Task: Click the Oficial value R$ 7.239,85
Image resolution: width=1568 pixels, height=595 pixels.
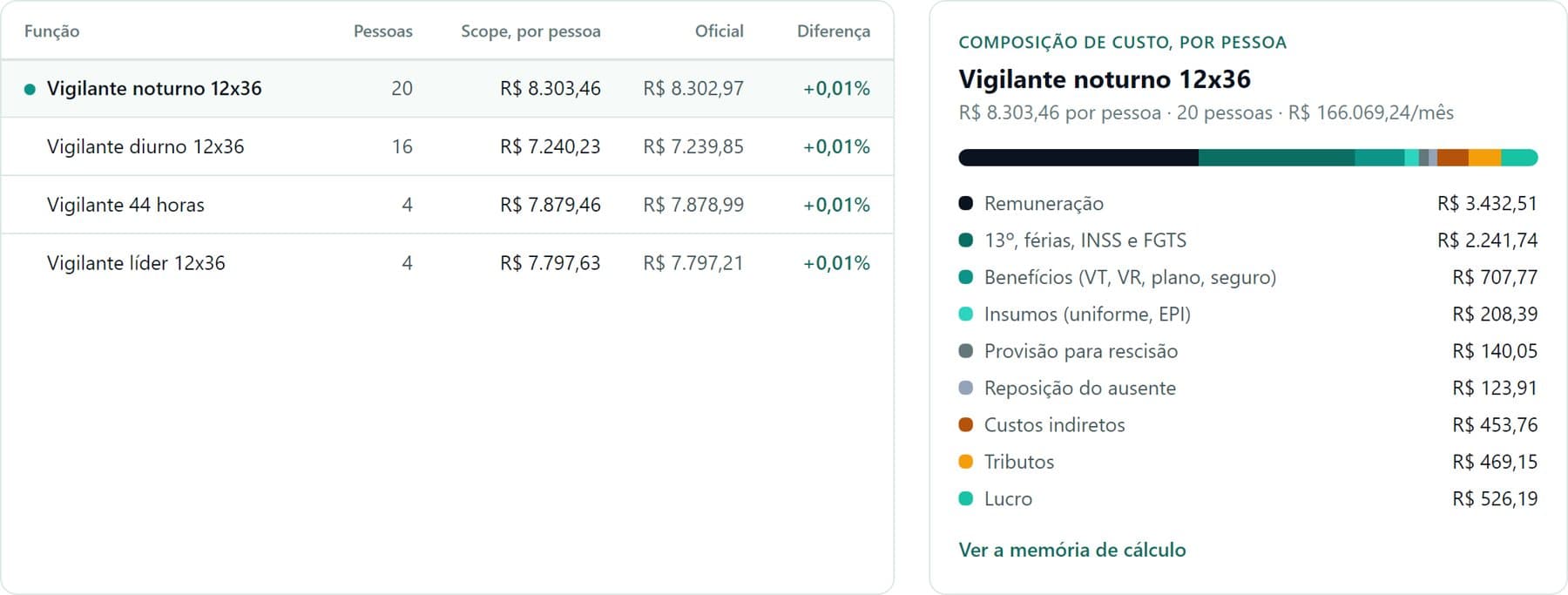Action: [693, 146]
